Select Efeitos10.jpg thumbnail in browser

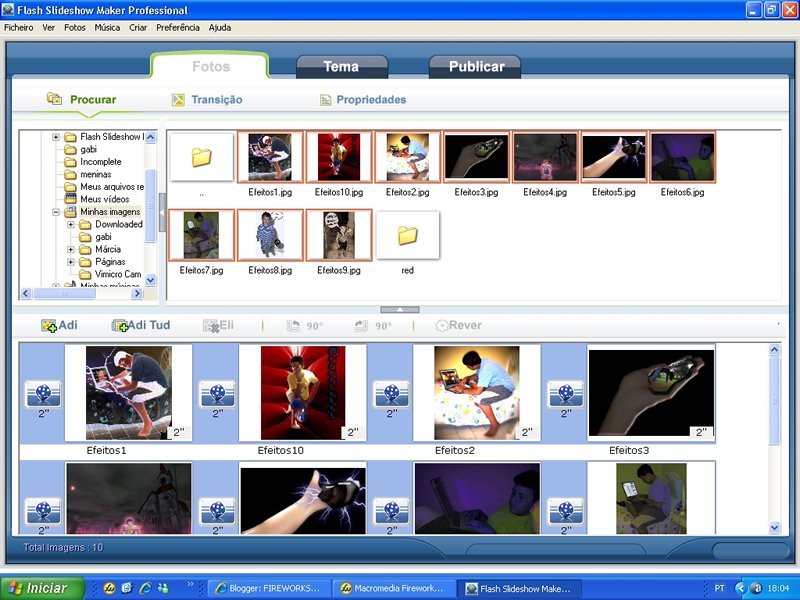339,157
